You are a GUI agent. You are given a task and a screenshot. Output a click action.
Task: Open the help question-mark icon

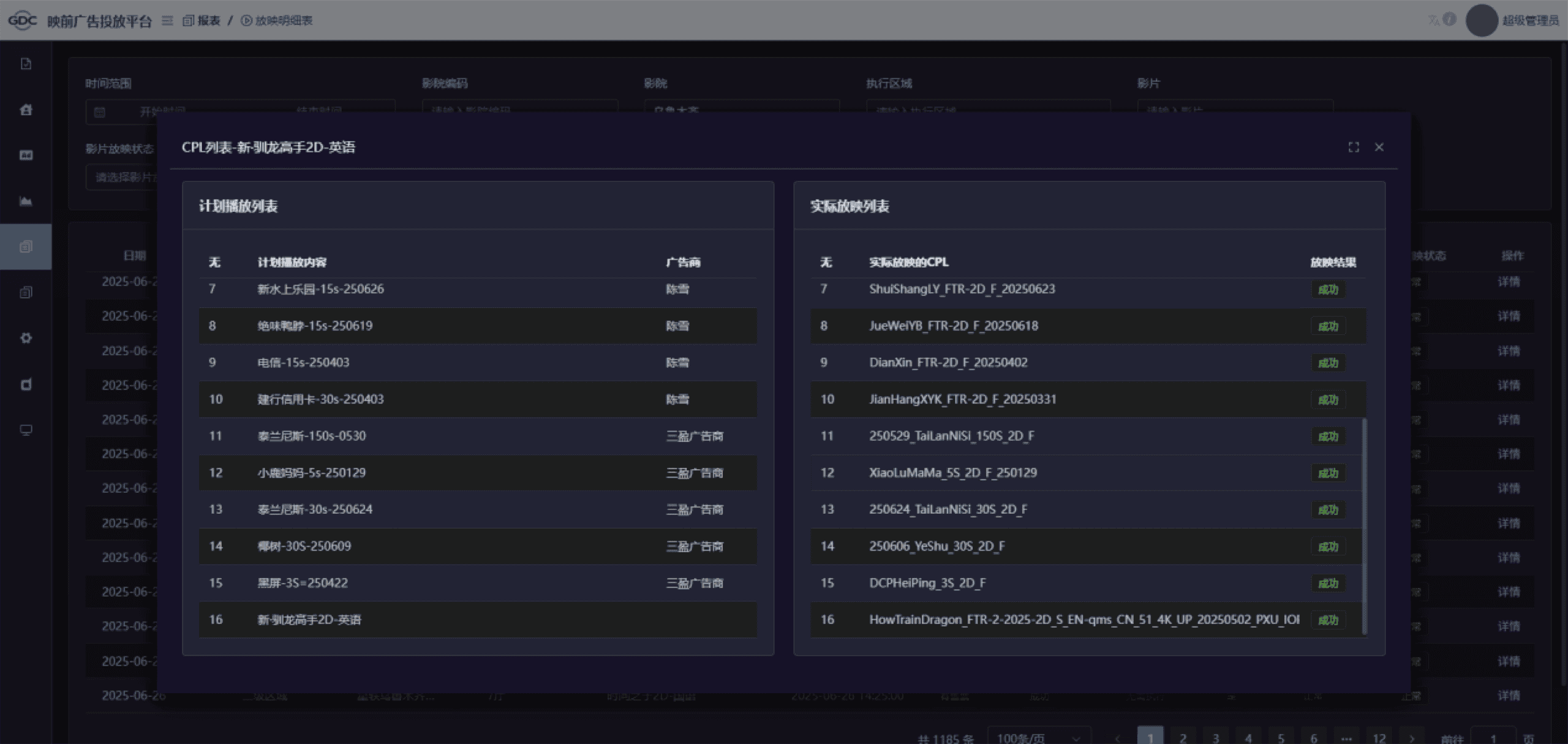(x=1449, y=20)
